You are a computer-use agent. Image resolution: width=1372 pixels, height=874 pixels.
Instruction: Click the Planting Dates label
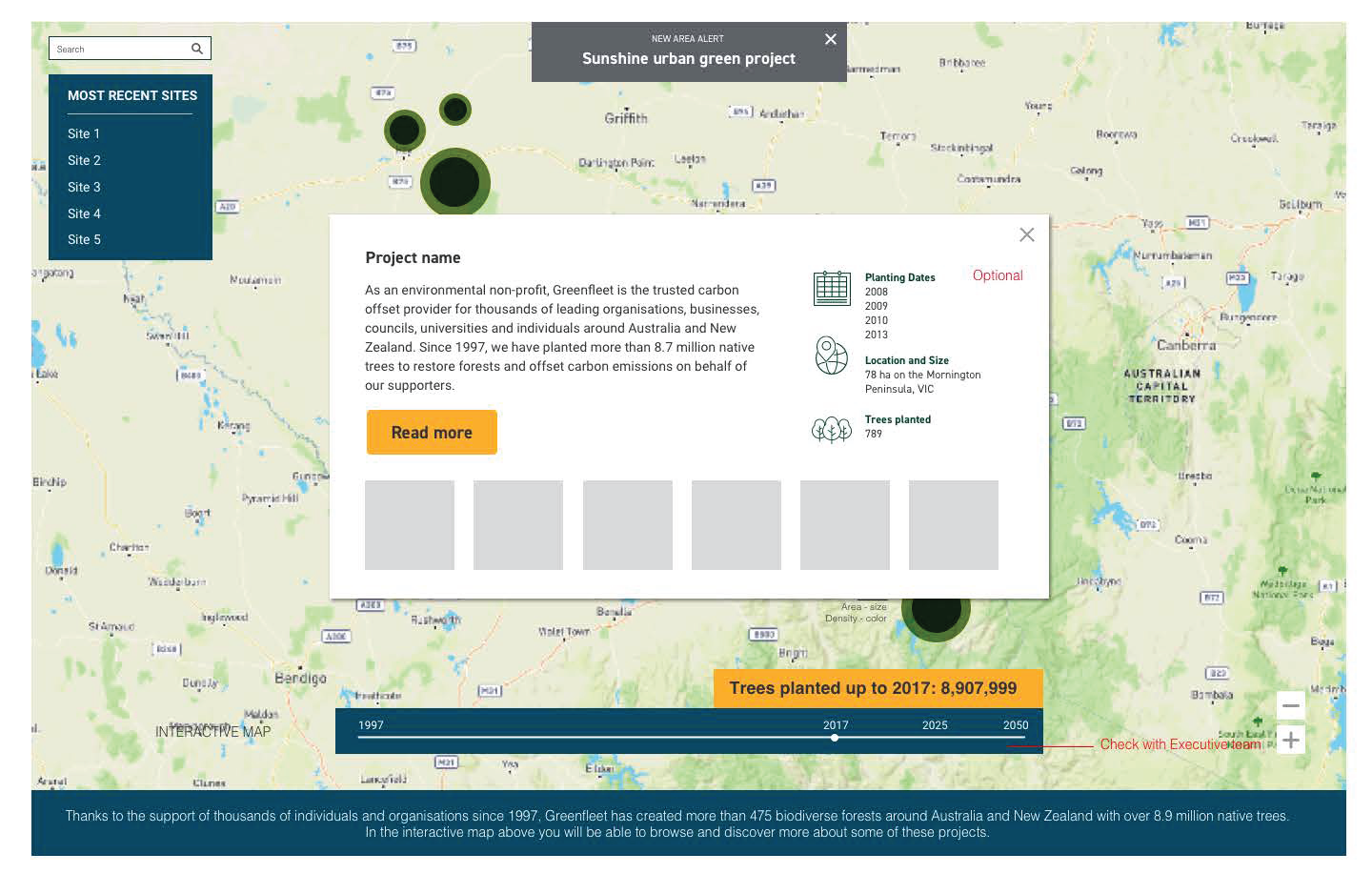[900, 277]
